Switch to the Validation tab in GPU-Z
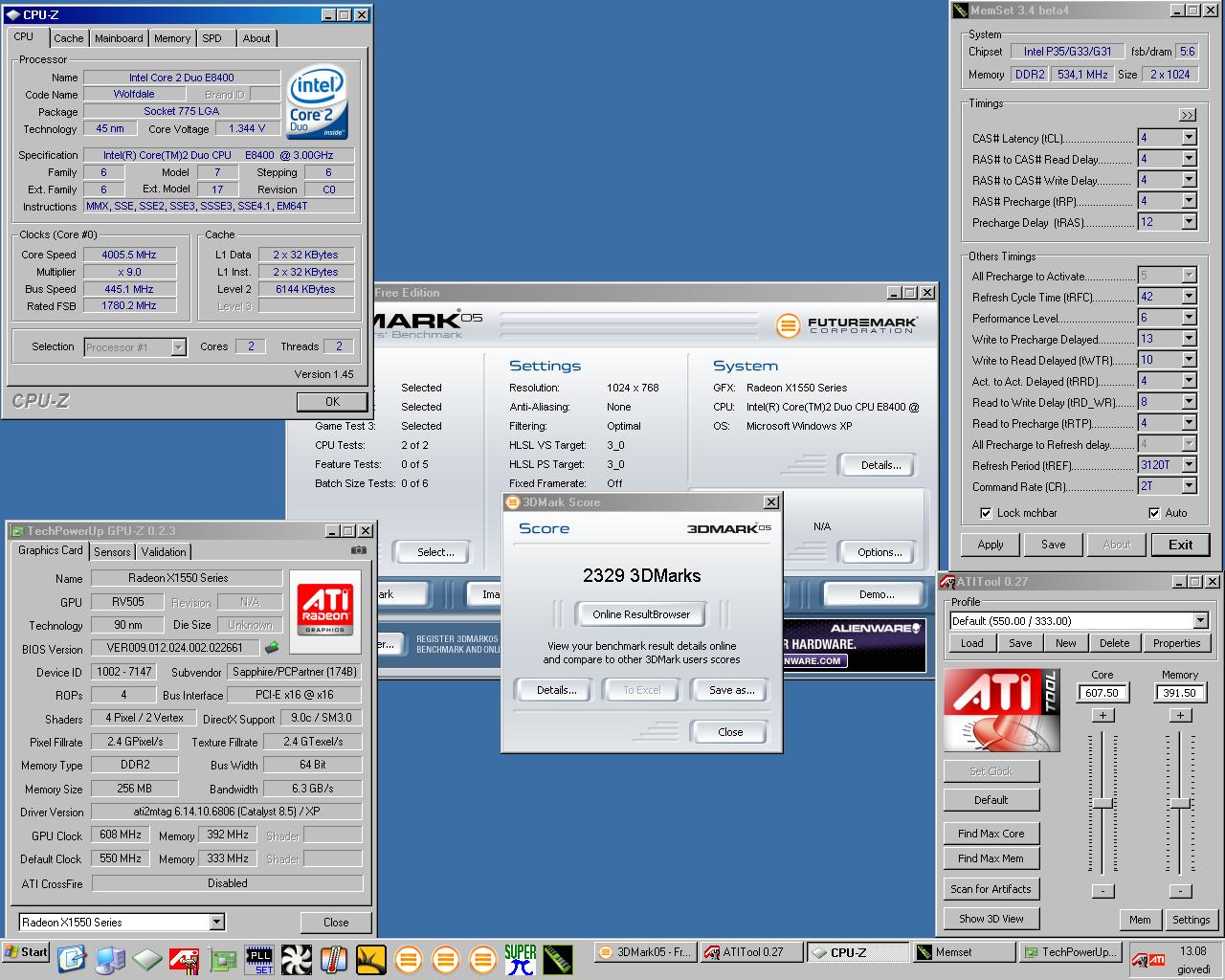Viewport: 1225px width, 980px height. (x=164, y=552)
